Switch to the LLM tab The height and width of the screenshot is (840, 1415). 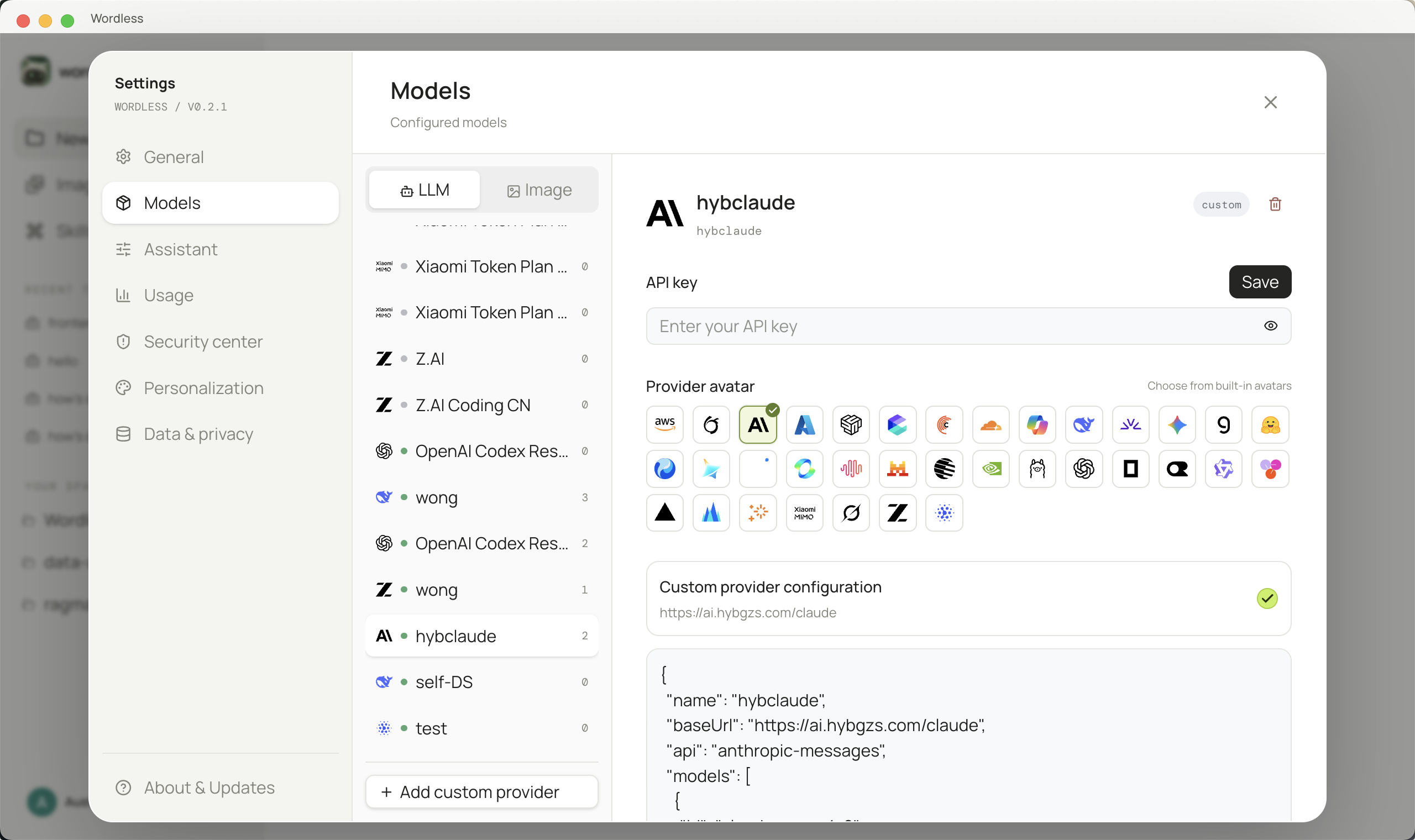424,190
